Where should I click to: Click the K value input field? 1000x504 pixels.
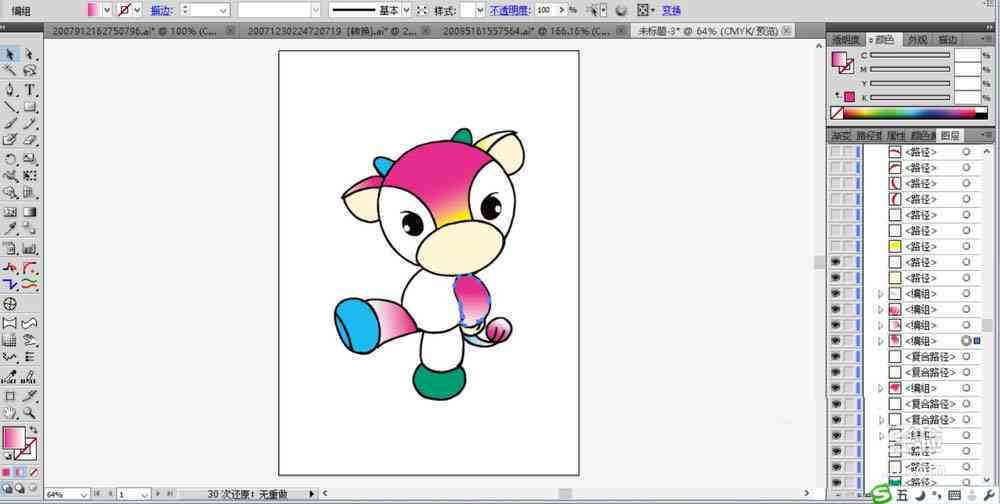point(967,97)
